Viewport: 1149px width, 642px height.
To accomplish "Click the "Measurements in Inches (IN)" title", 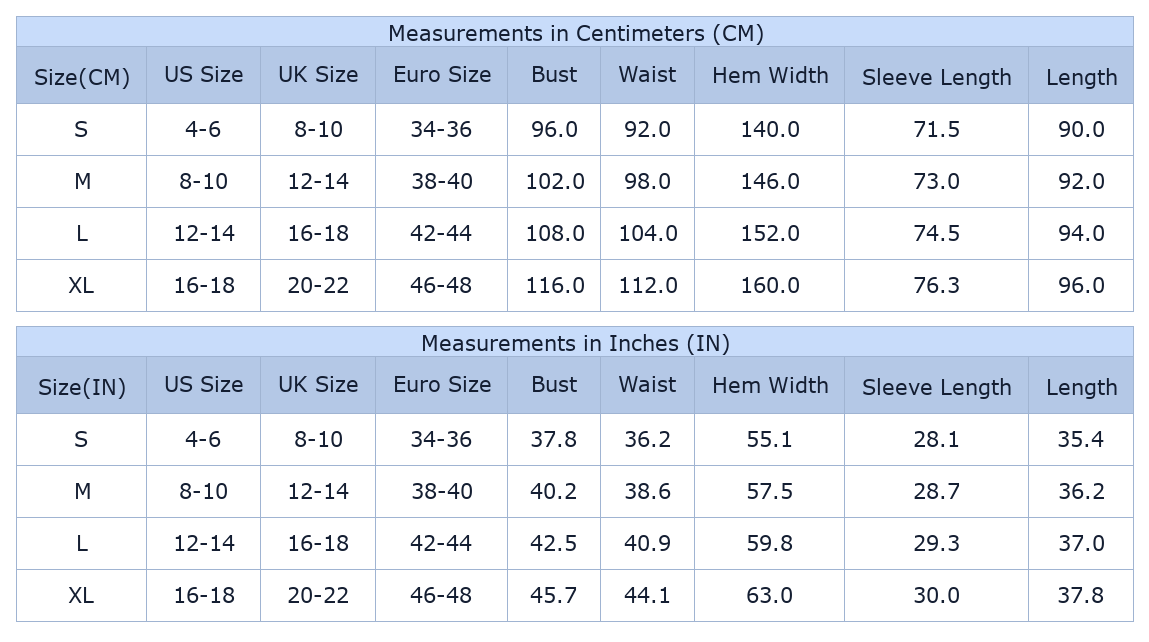I will pyautogui.click(x=575, y=343).
